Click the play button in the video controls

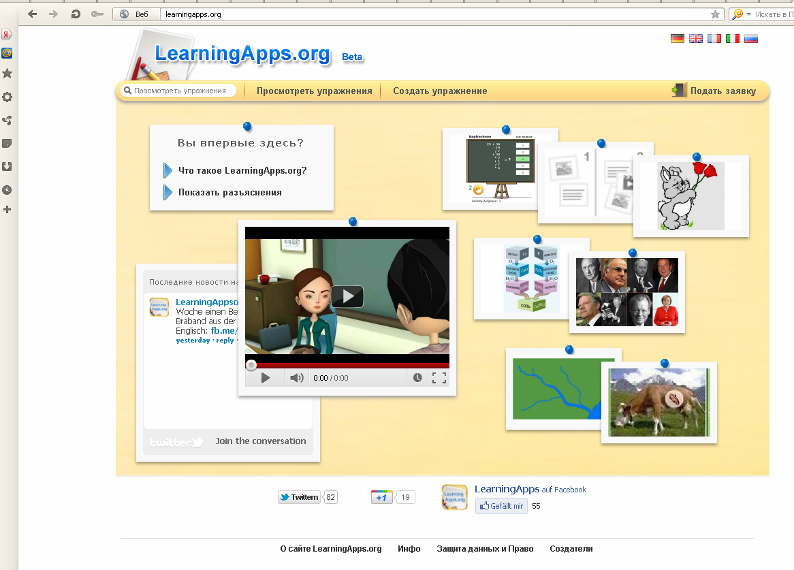pyautogui.click(x=265, y=378)
